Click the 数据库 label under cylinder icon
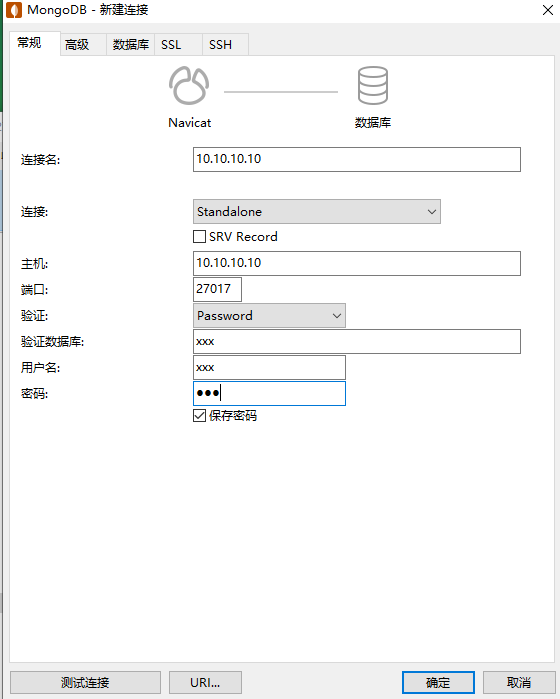 373,123
